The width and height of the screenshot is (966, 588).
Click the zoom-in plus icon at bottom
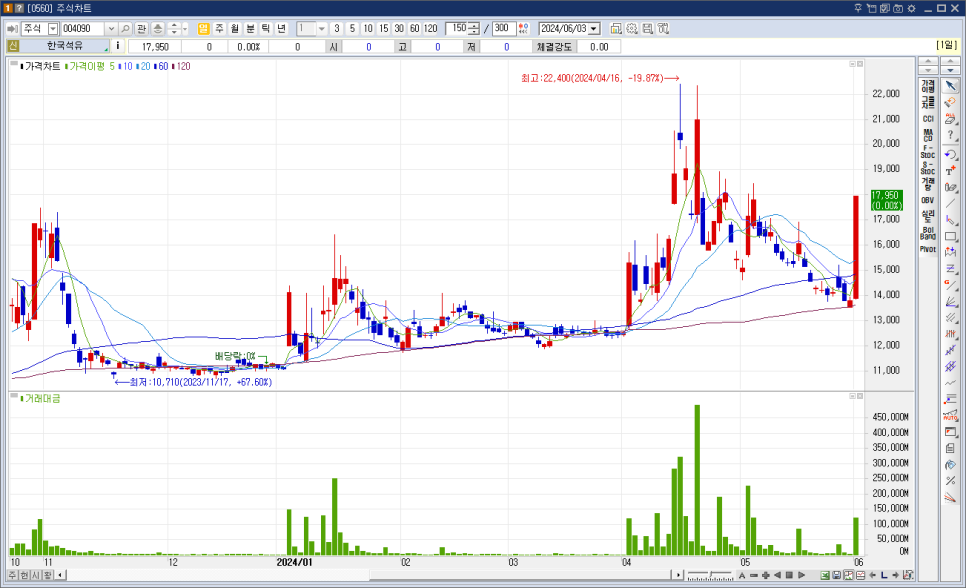766,575
